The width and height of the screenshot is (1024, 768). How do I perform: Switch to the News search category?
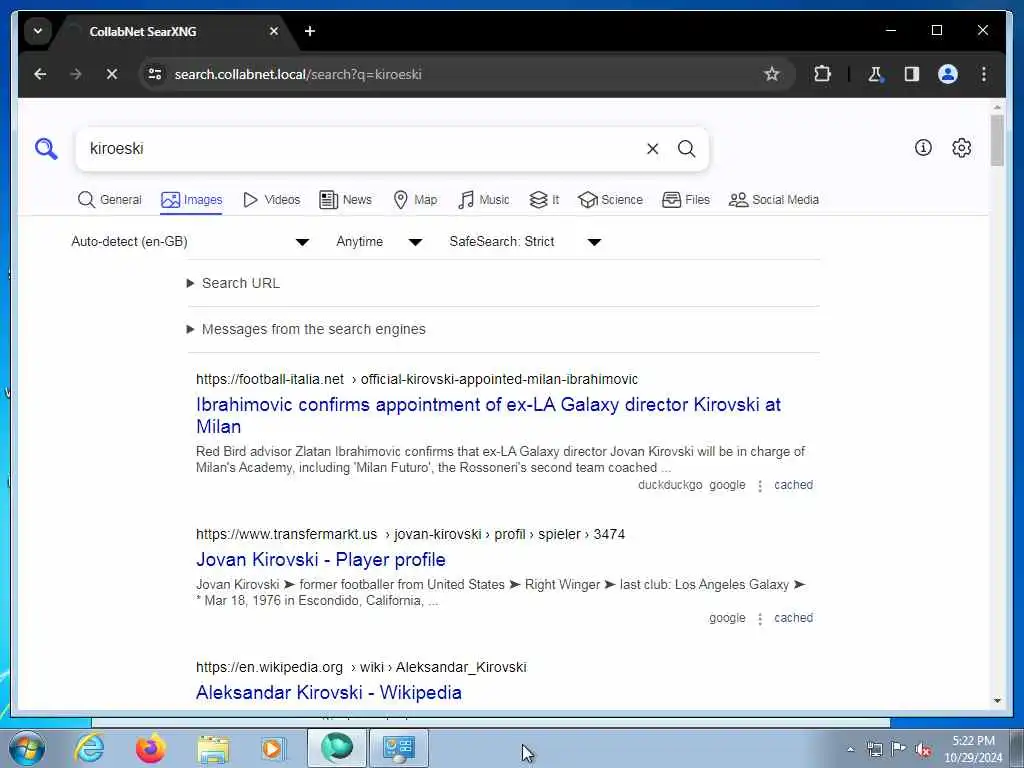point(345,200)
